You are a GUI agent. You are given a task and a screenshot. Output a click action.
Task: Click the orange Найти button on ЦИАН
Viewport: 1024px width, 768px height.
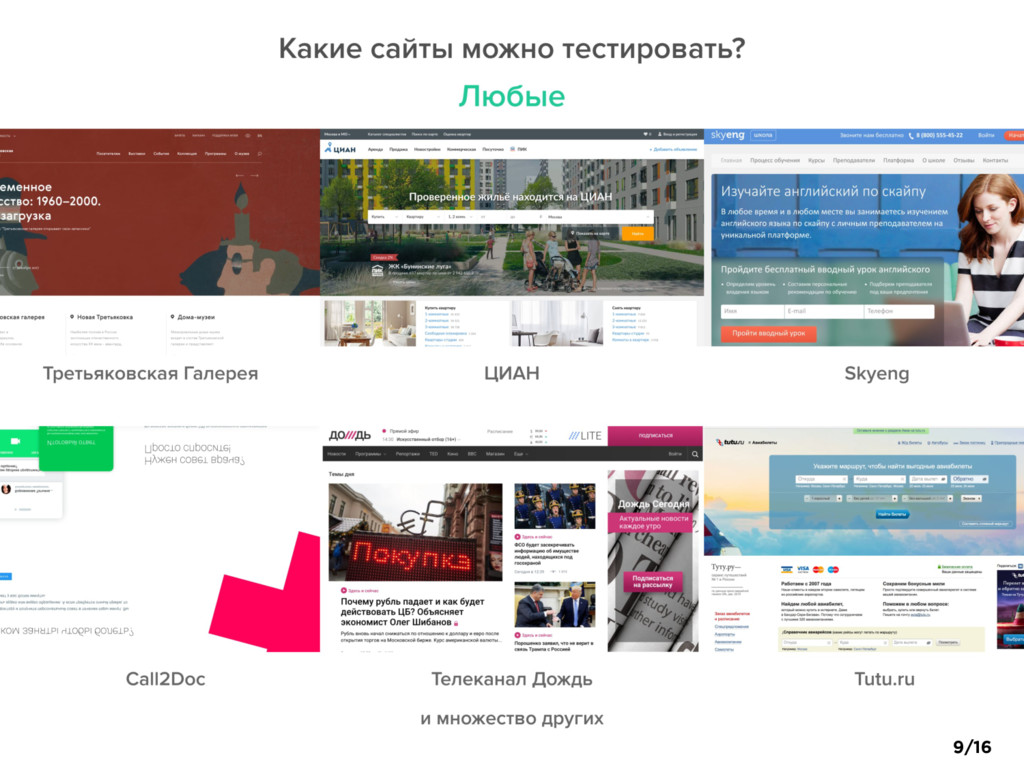(x=637, y=233)
